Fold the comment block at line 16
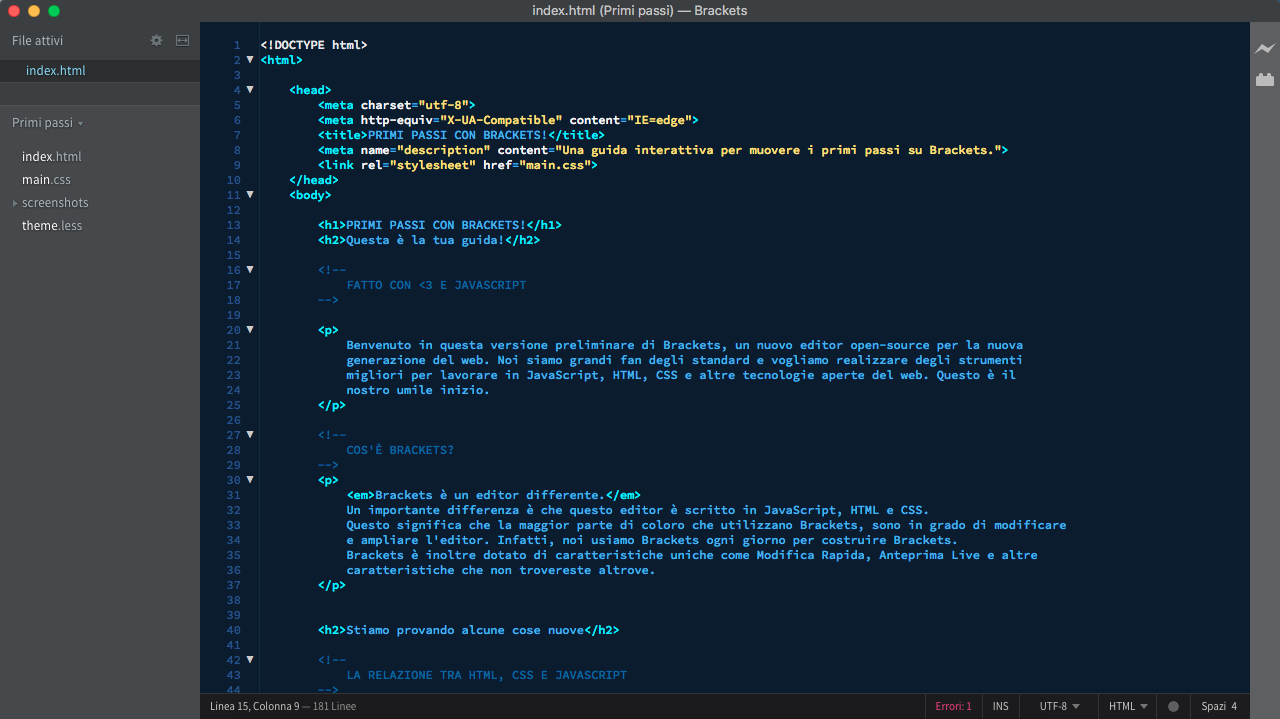 [250, 269]
